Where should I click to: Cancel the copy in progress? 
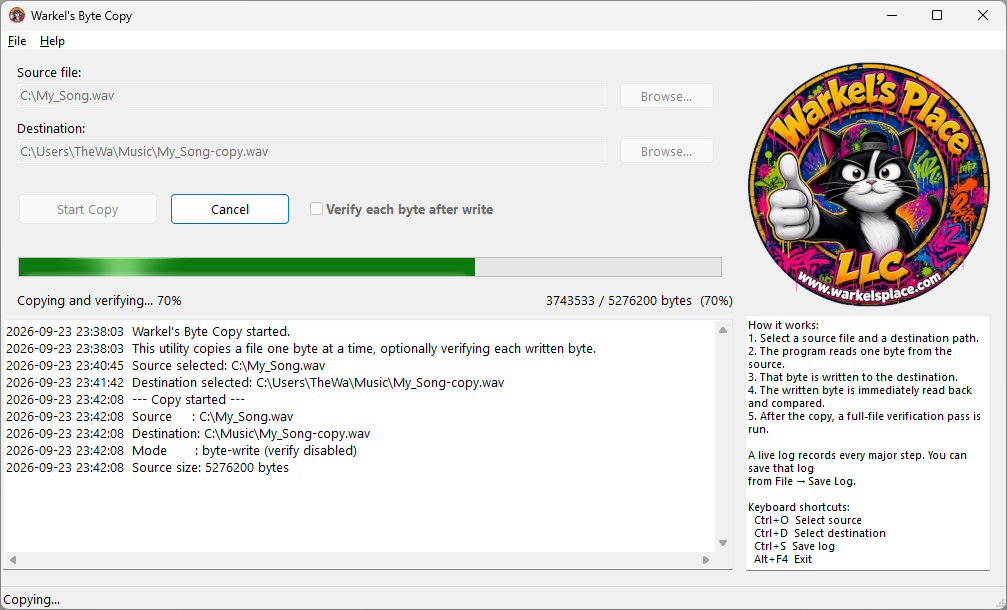pyautogui.click(x=230, y=209)
